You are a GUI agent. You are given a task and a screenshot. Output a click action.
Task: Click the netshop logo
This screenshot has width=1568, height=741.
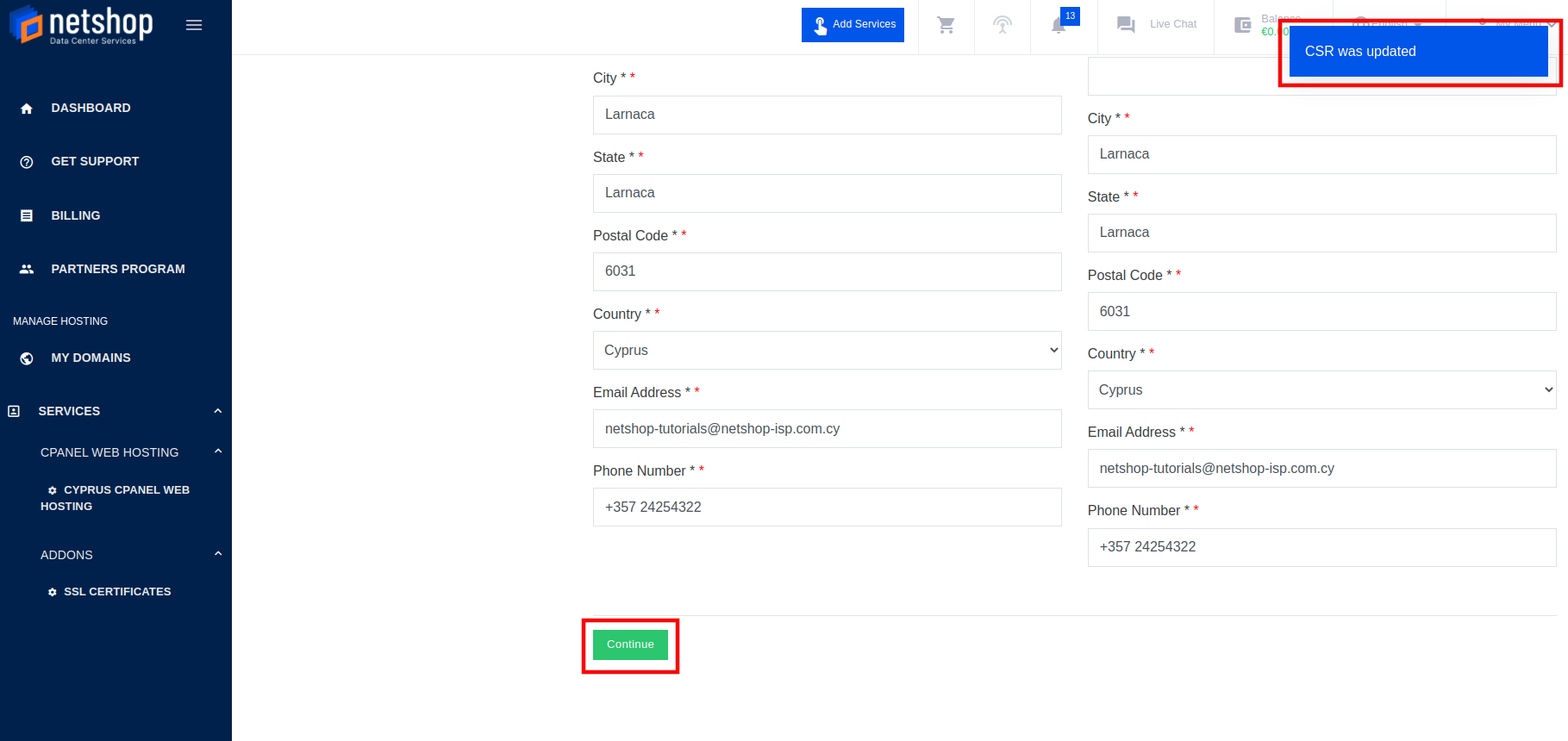coord(81,25)
